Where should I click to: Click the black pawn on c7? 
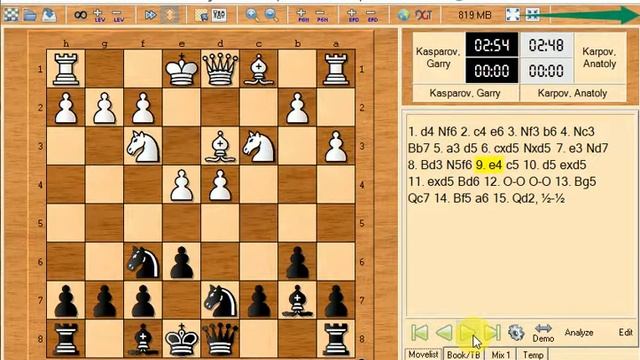(259, 301)
